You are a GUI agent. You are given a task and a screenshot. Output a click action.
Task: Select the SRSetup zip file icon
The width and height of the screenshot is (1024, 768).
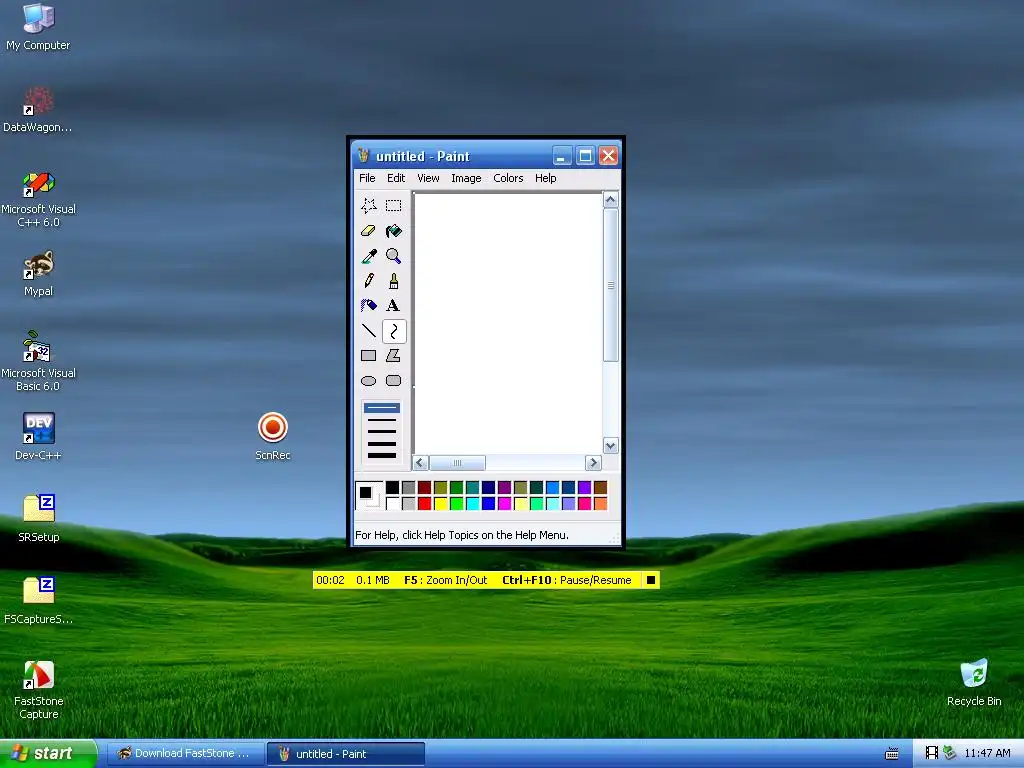click(38, 519)
